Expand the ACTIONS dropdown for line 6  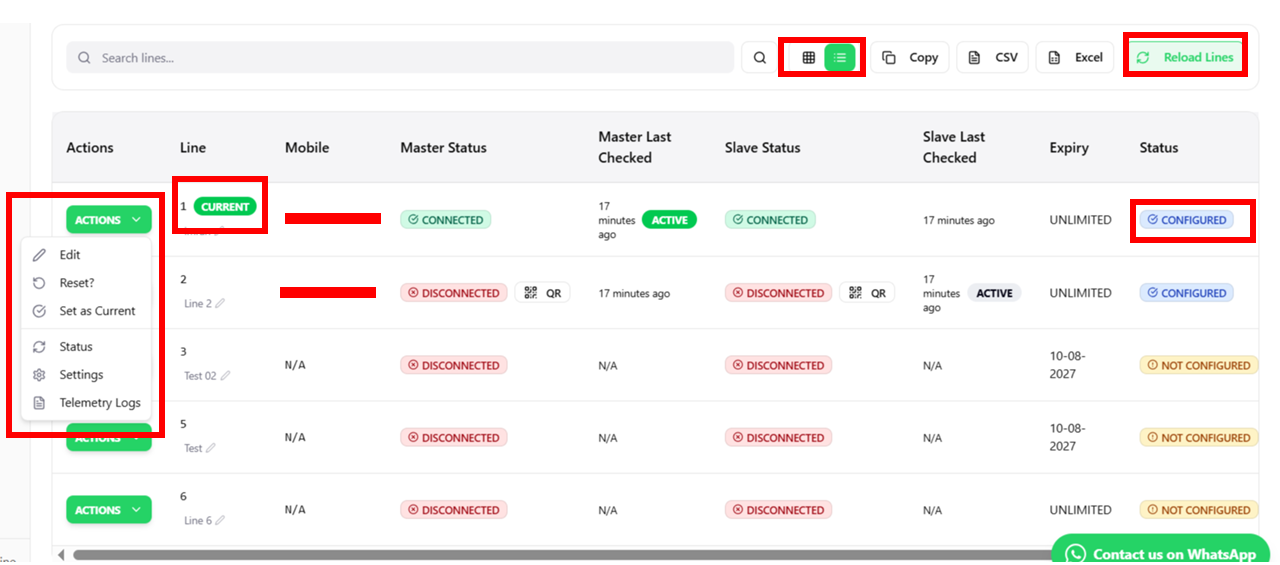tap(108, 510)
